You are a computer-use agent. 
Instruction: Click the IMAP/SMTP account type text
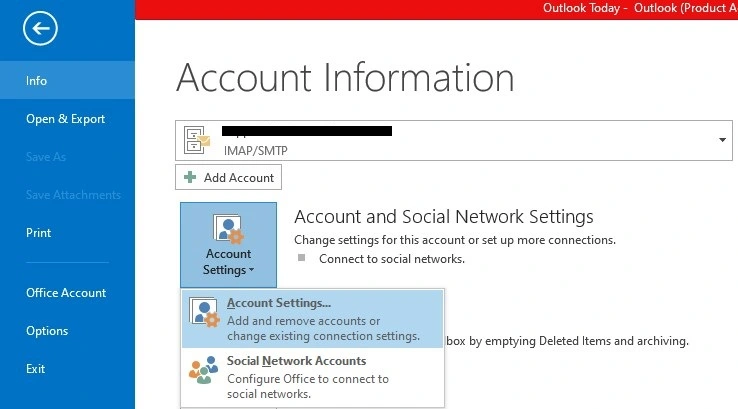(x=254, y=150)
